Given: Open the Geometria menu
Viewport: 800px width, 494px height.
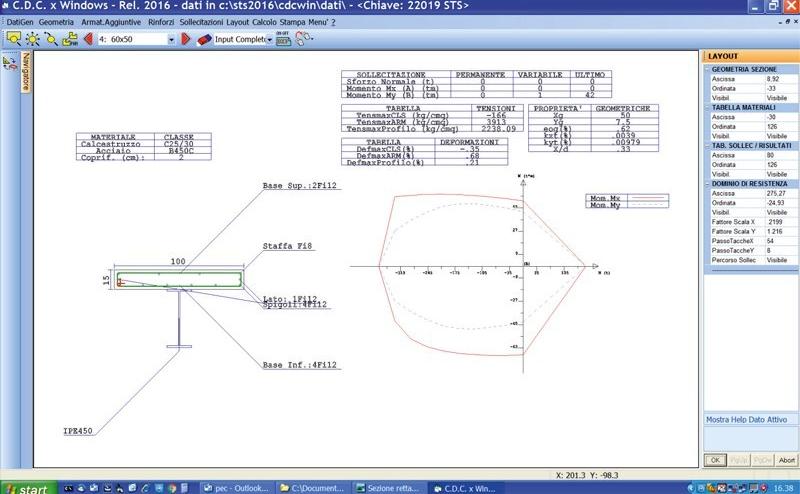Looking at the screenshot, I should pyautogui.click(x=56, y=21).
